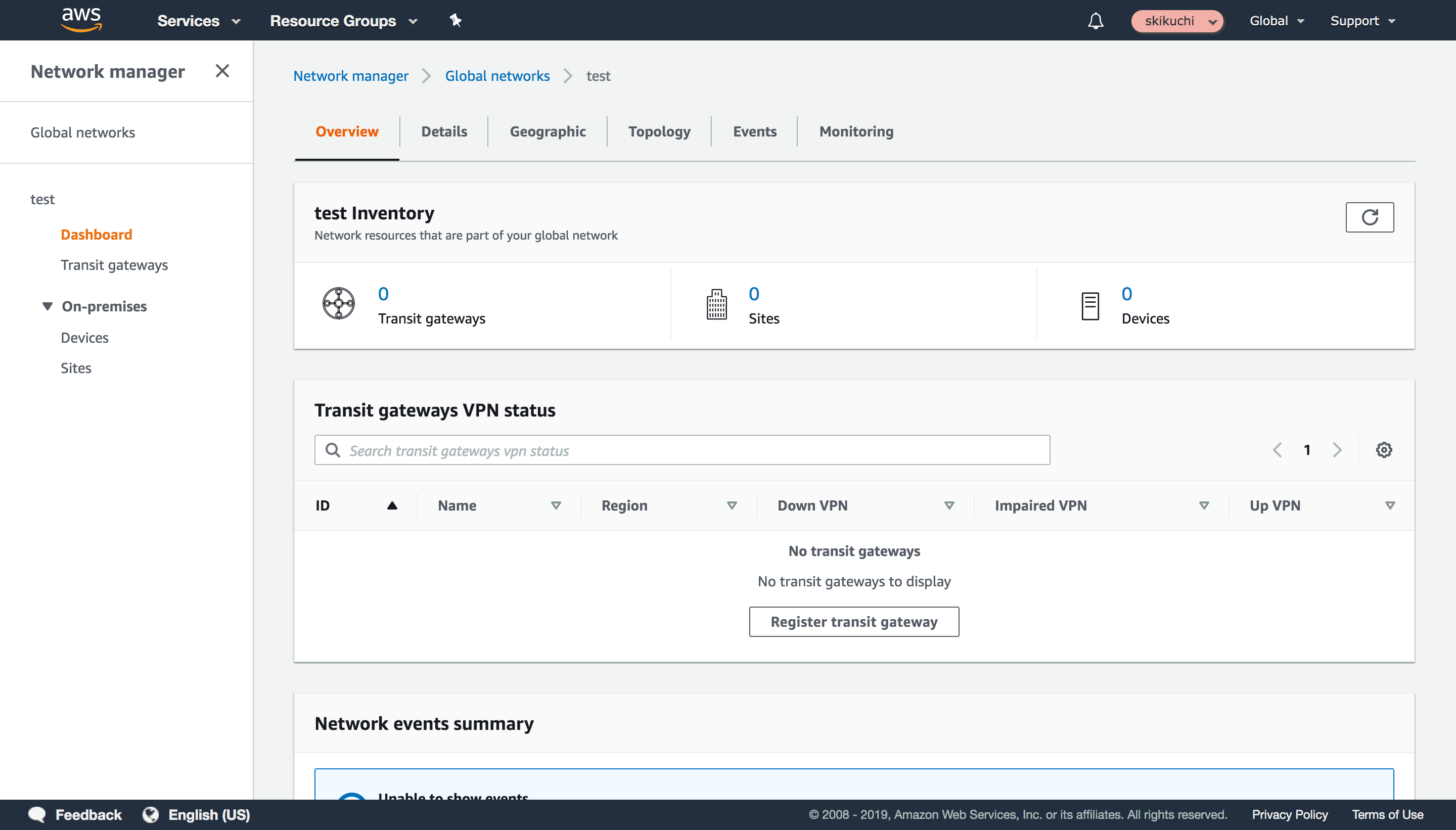Click the magnifier in the VPN status search
Image resolution: width=1456 pixels, height=830 pixels.
point(333,449)
